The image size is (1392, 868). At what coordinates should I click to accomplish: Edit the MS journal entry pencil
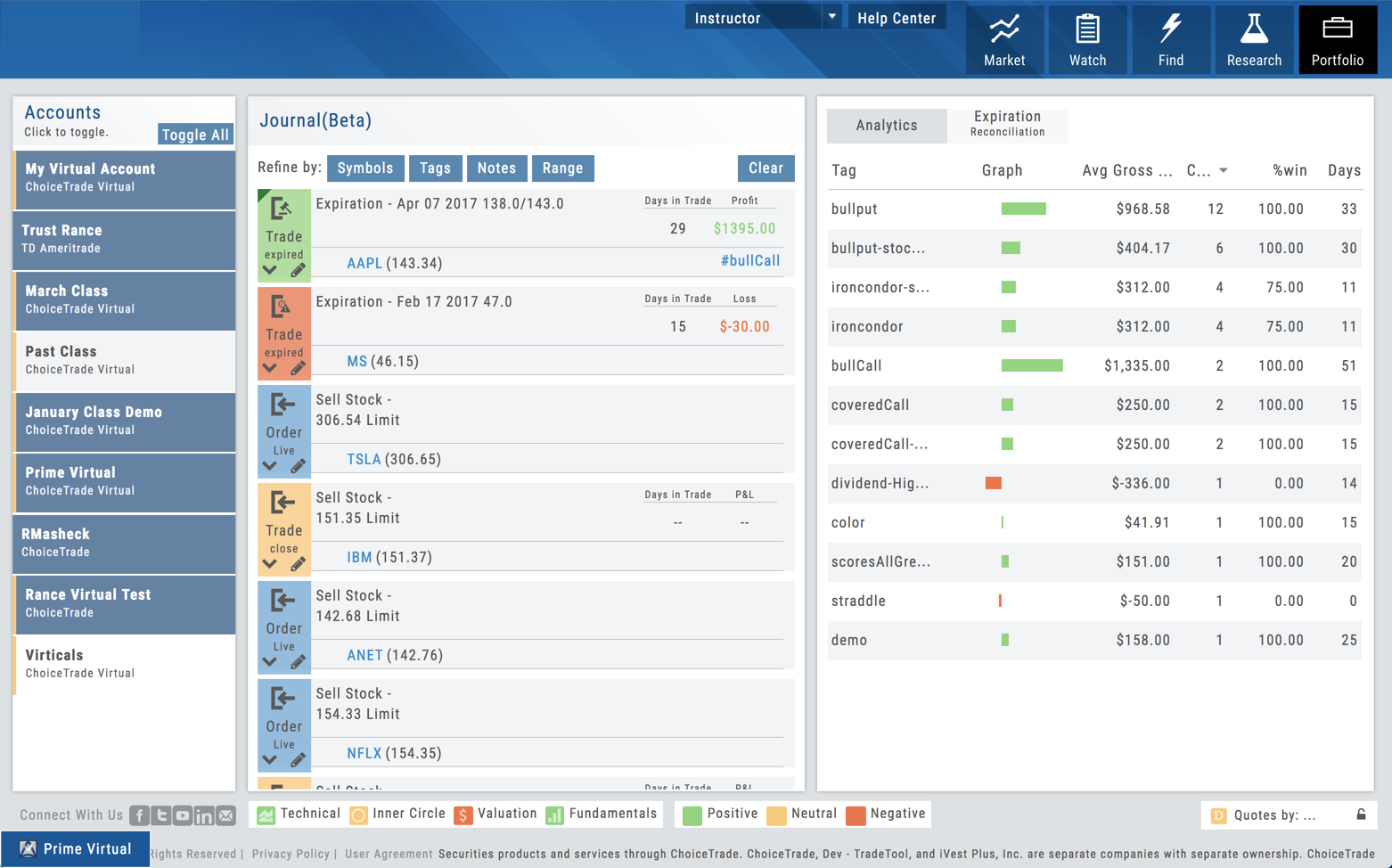point(298,368)
